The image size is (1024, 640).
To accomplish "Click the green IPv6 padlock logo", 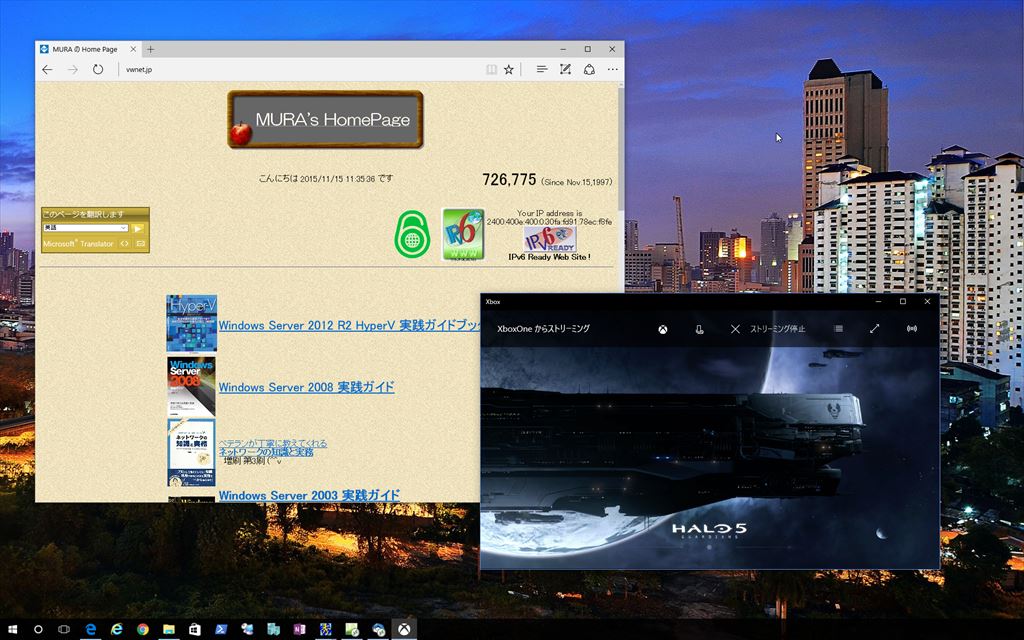I will tap(412, 234).
